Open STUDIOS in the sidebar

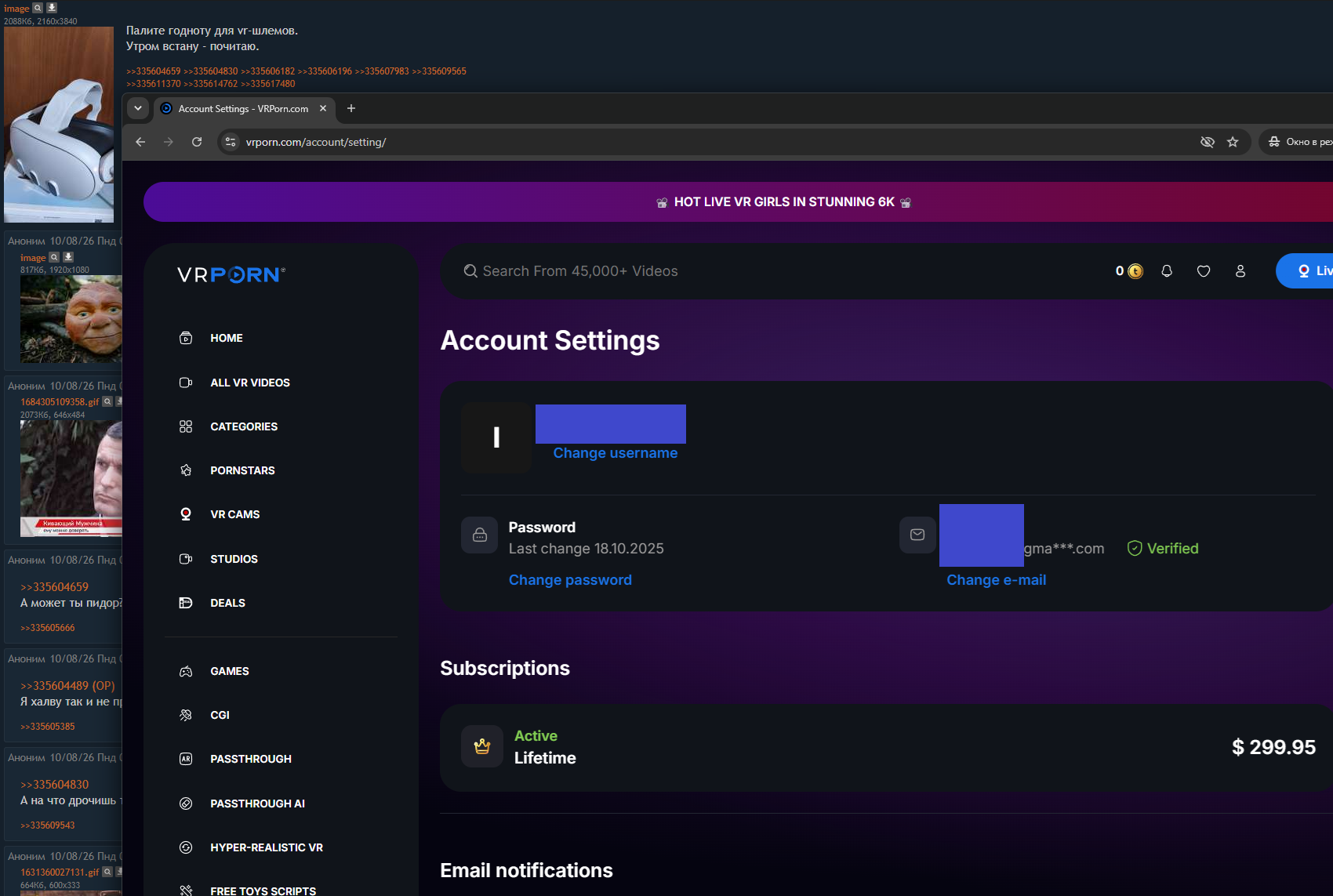point(234,559)
